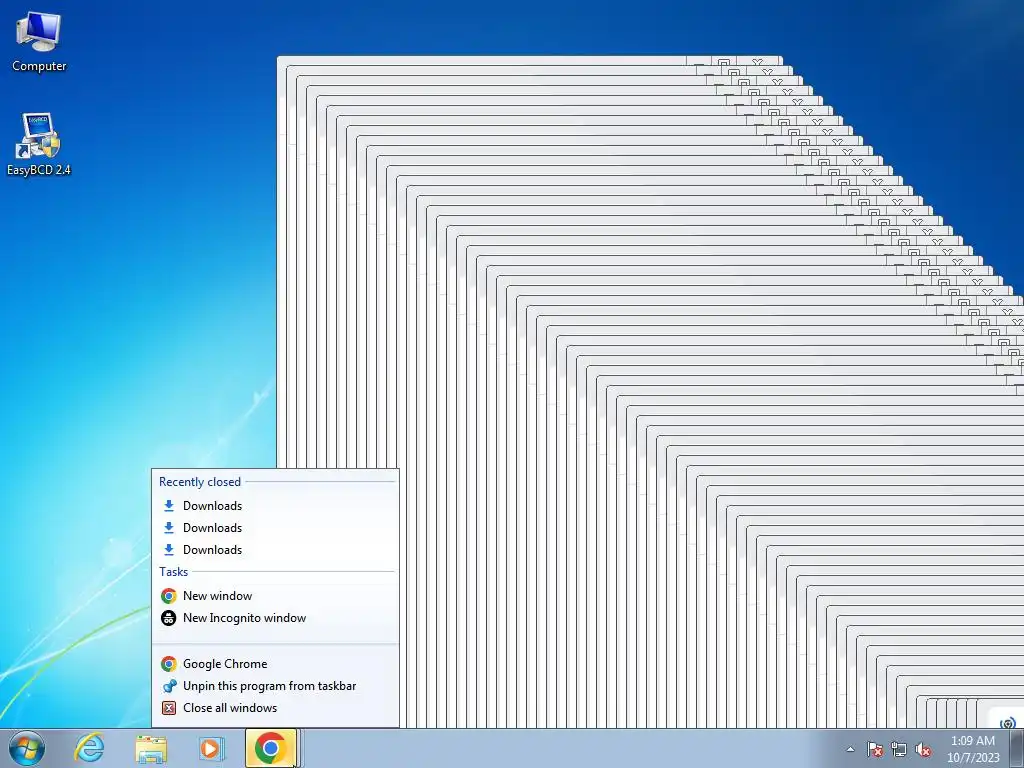The height and width of the screenshot is (768, 1024).
Task: Click the Incognito icon in jump list
Action: tap(168, 618)
